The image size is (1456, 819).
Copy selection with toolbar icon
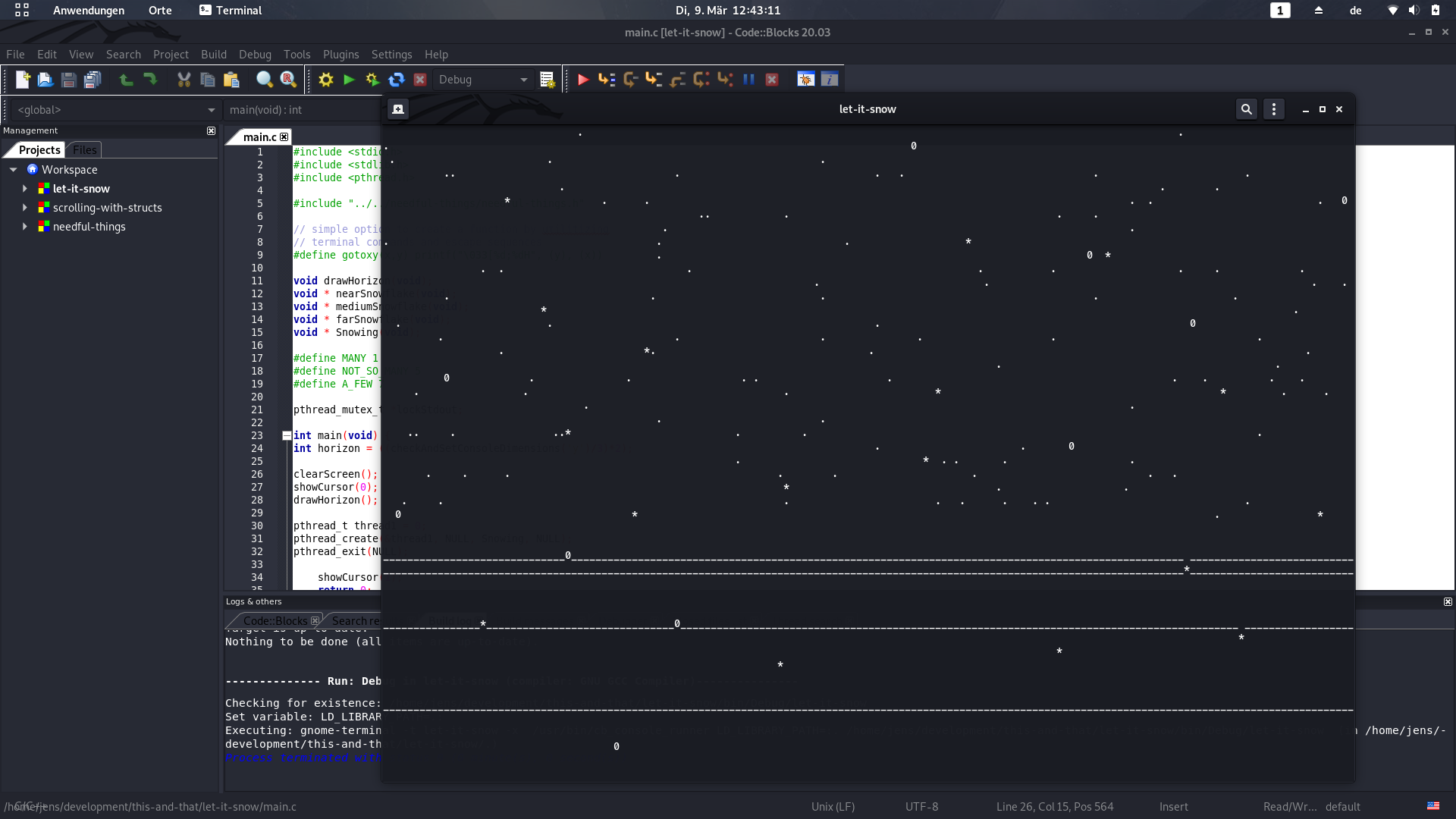pyautogui.click(x=208, y=80)
